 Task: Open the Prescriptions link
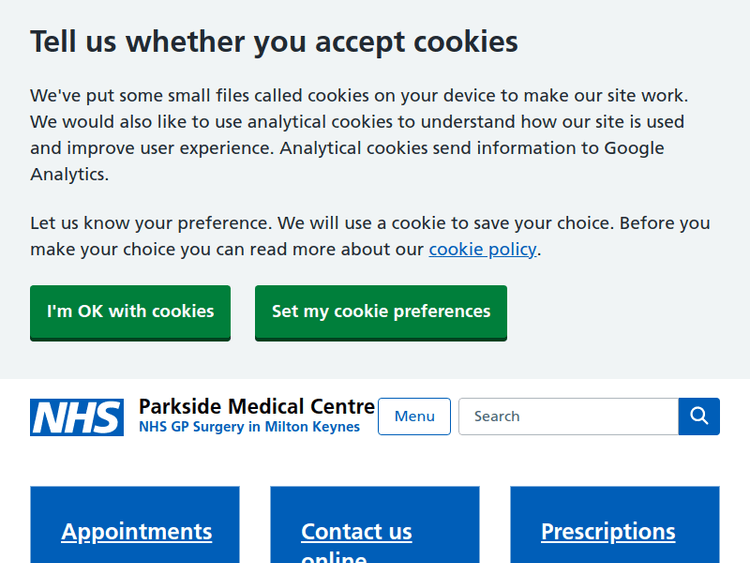click(608, 531)
